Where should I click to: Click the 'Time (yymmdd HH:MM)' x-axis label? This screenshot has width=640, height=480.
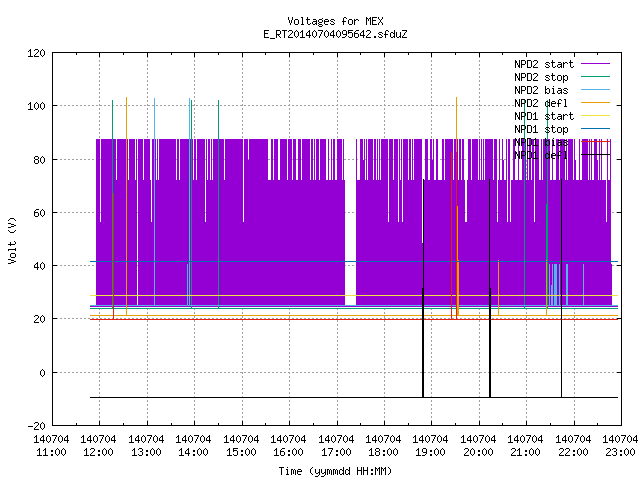335,471
